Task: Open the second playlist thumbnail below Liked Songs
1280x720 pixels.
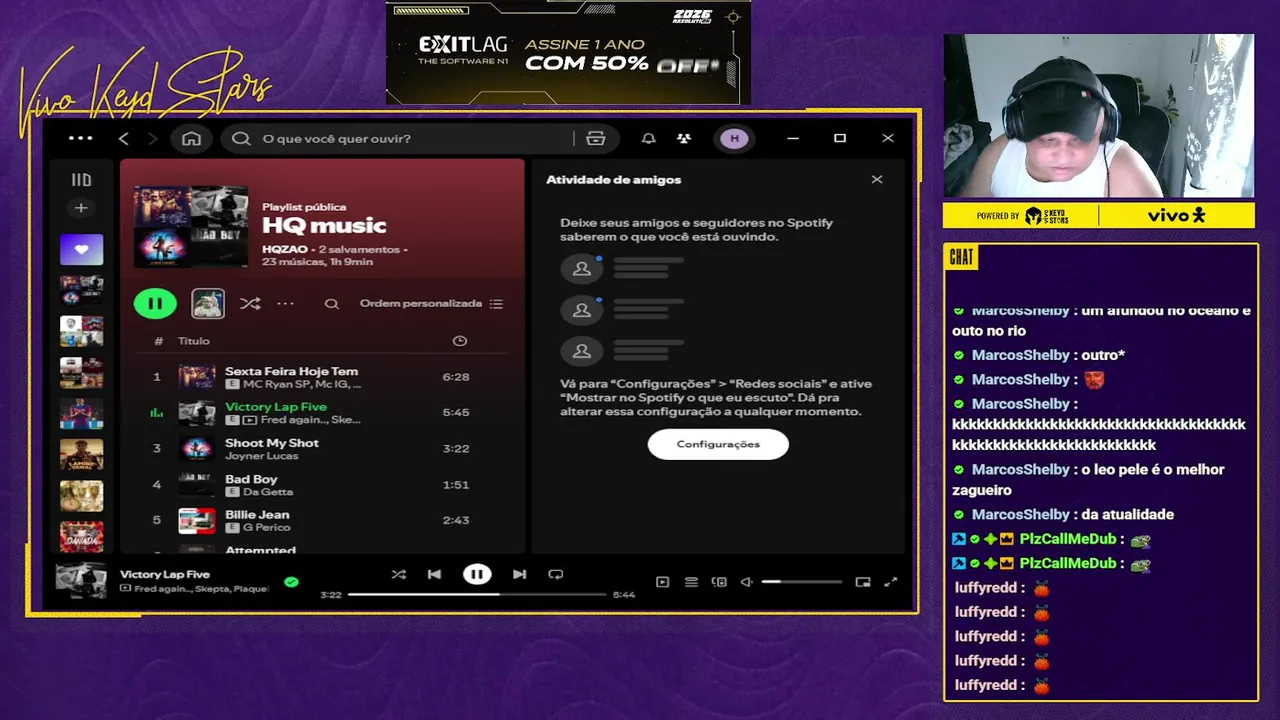Action: click(x=81, y=331)
